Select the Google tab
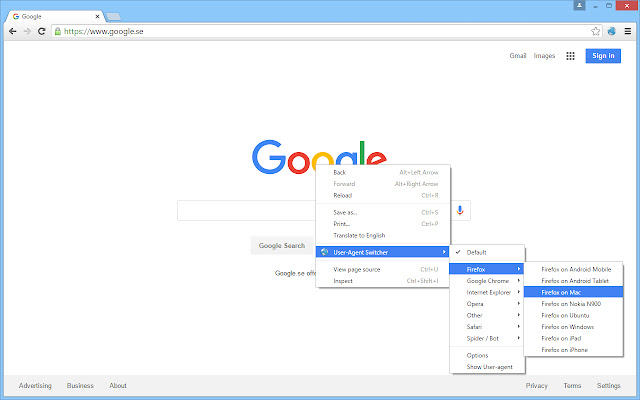Image resolution: width=640 pixels, height=400 pixels. (55, 17)
